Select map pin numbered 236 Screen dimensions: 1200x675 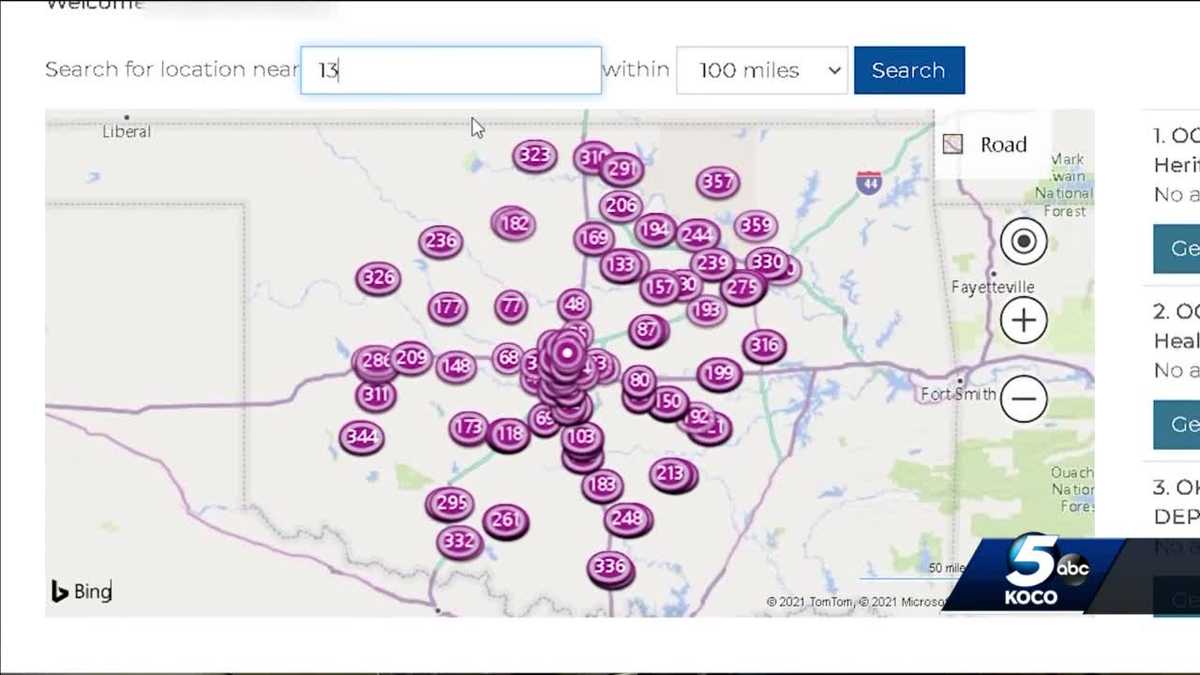(x=440, y=241)
